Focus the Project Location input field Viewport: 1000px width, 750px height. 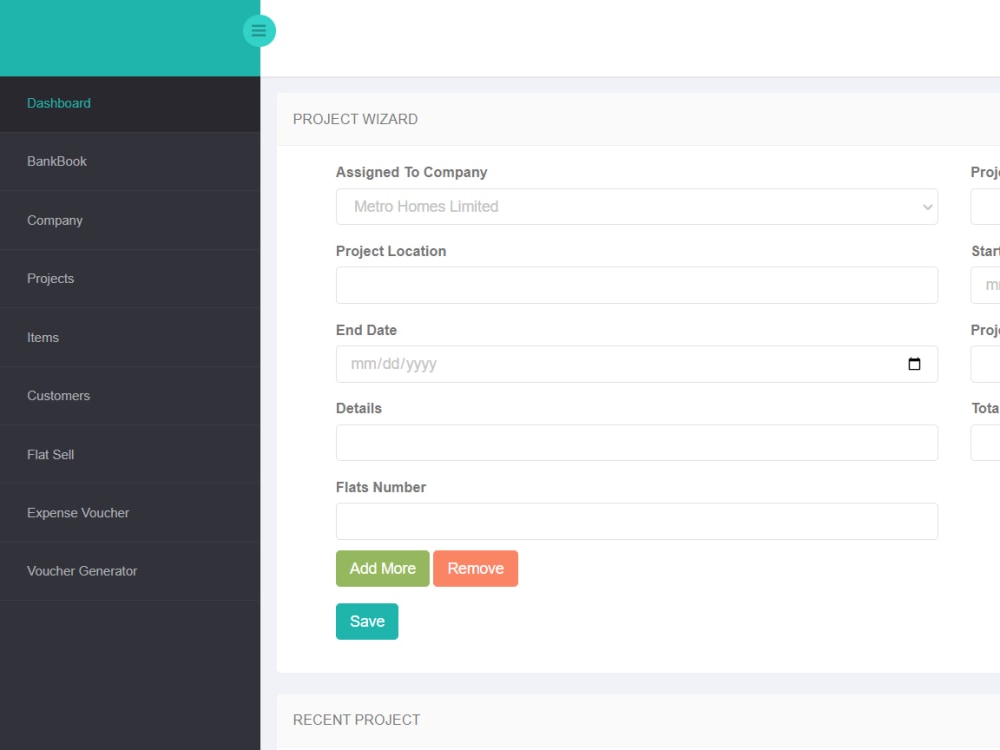click(x=636, y=285)
